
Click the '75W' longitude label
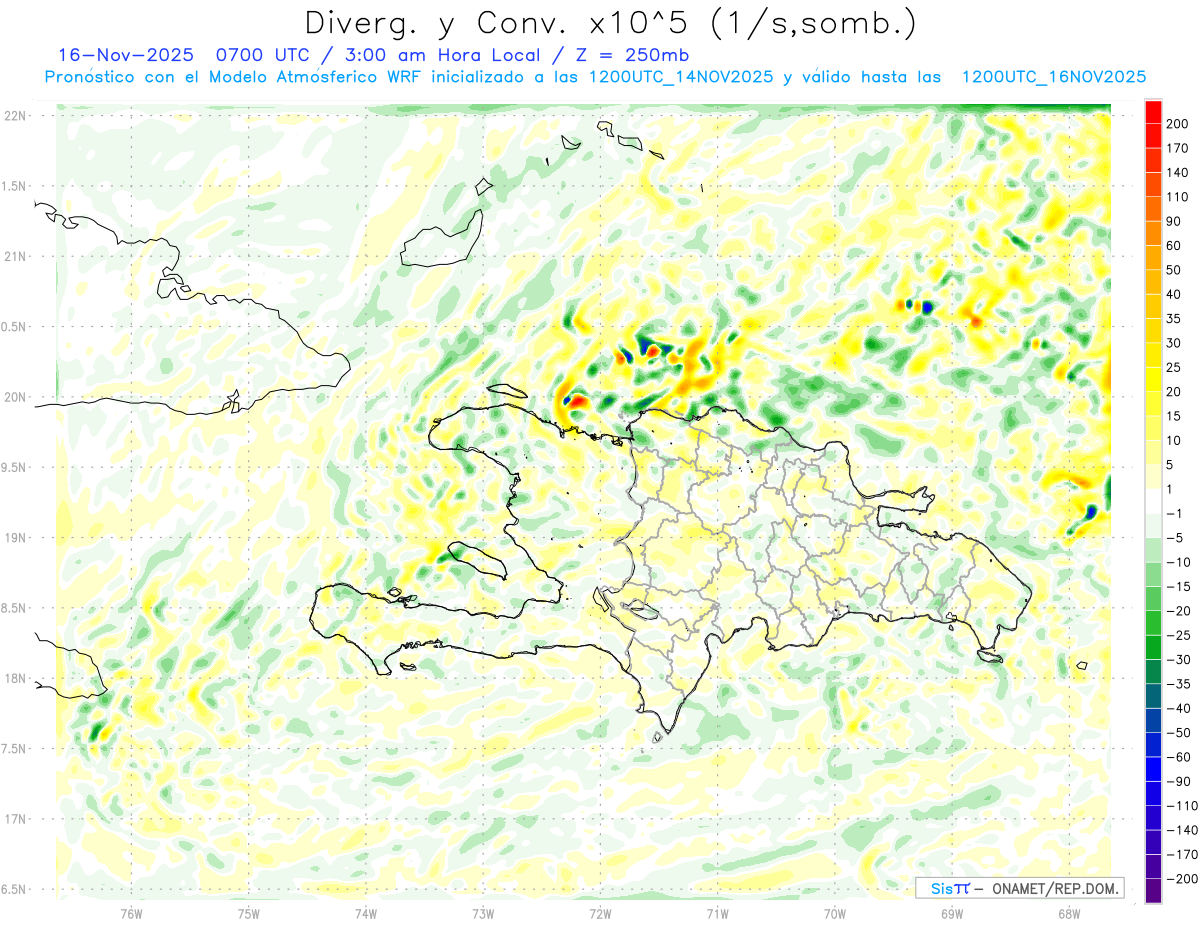249,914
